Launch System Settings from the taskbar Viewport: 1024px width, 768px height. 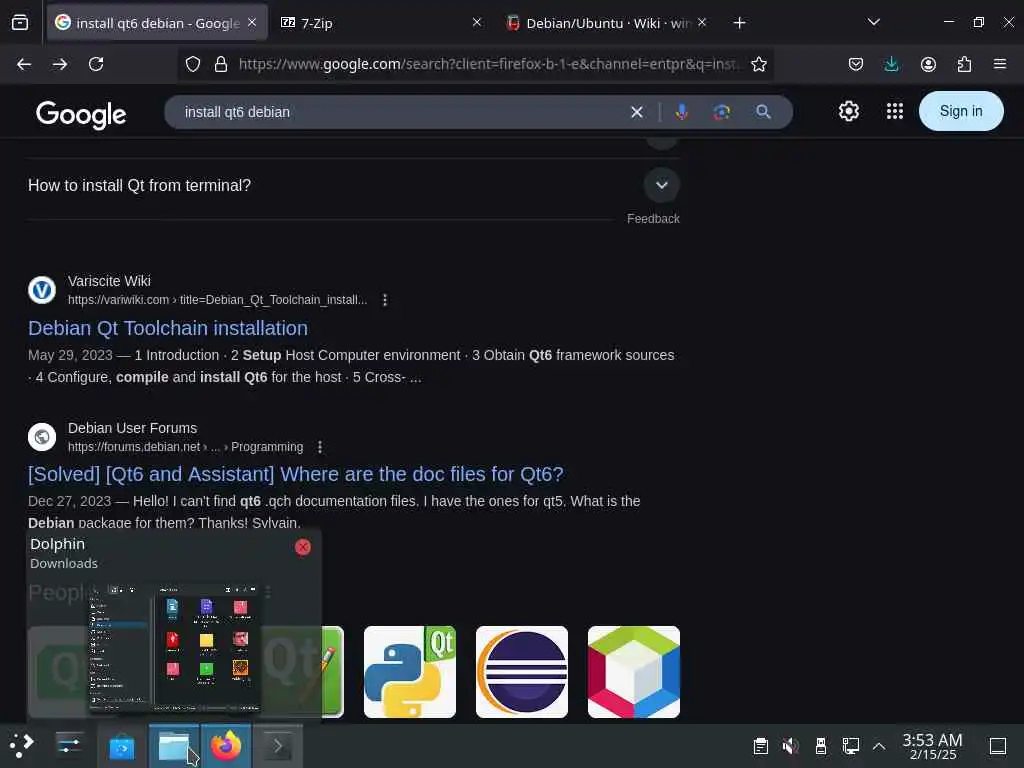[69, 745]
